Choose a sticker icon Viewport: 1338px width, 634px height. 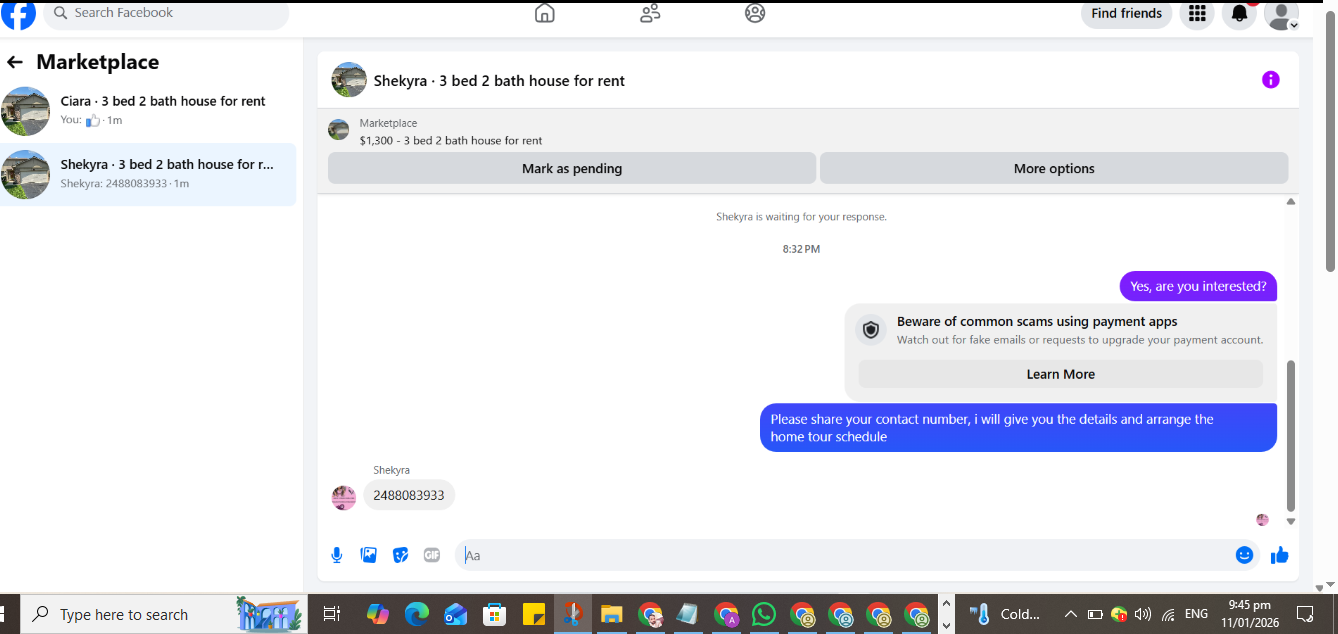(x=401, y=555)
